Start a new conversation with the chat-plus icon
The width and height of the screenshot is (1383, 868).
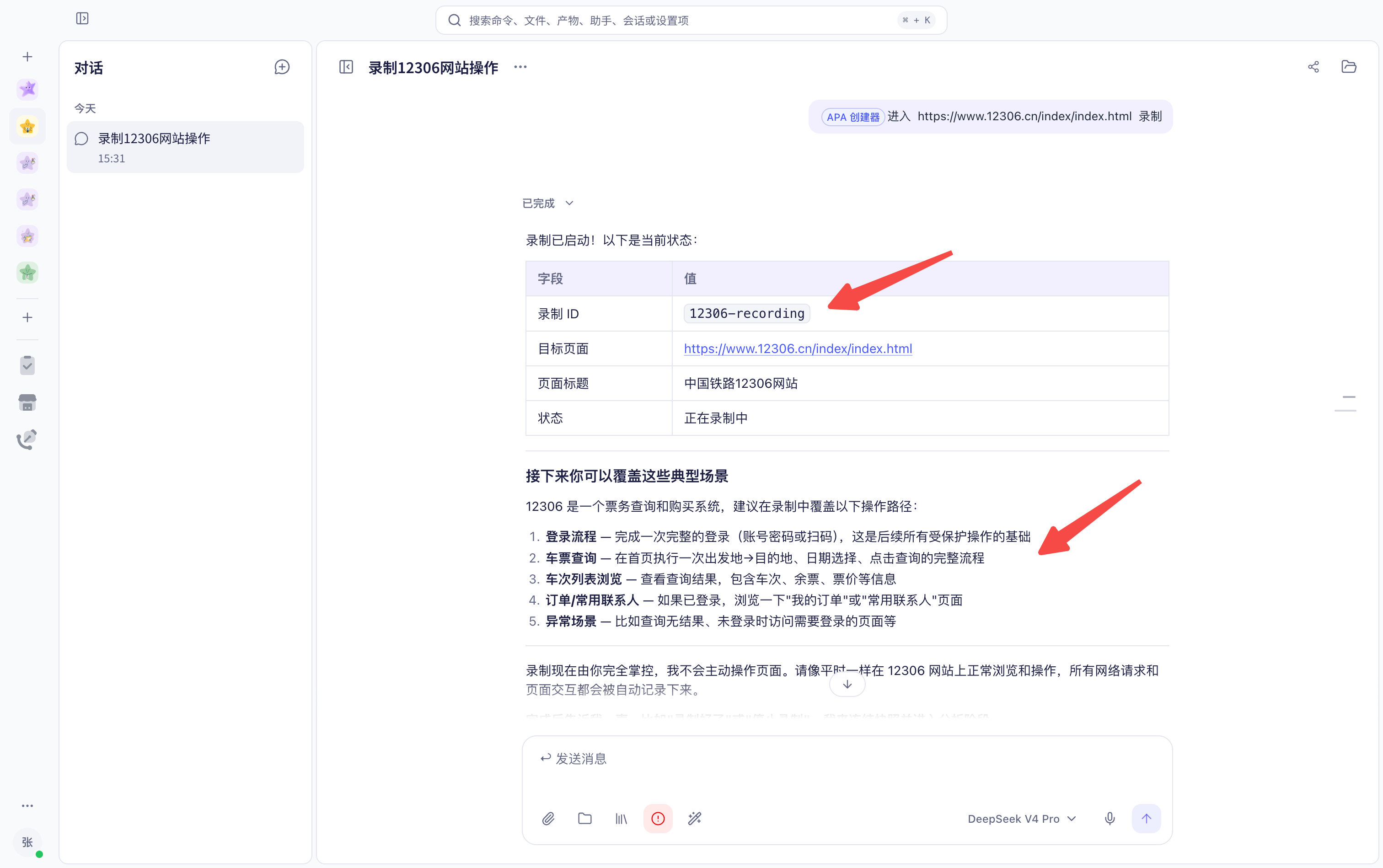[282, 67]
